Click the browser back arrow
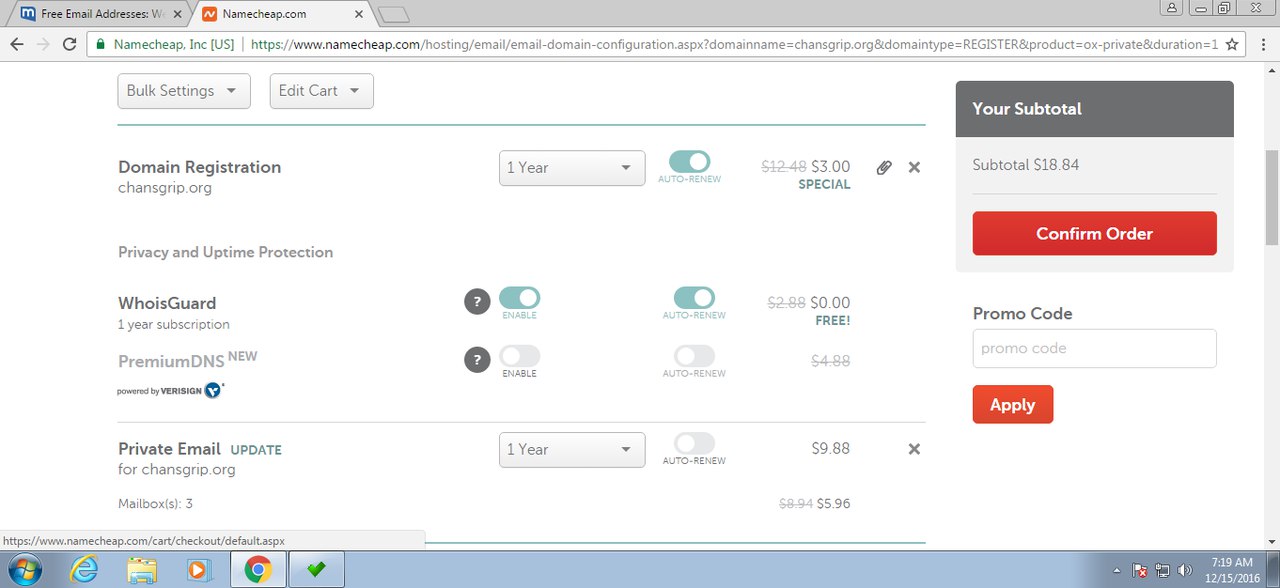Image resolution: width=1280 pixels, height=588 pixels. pos(17,44)
